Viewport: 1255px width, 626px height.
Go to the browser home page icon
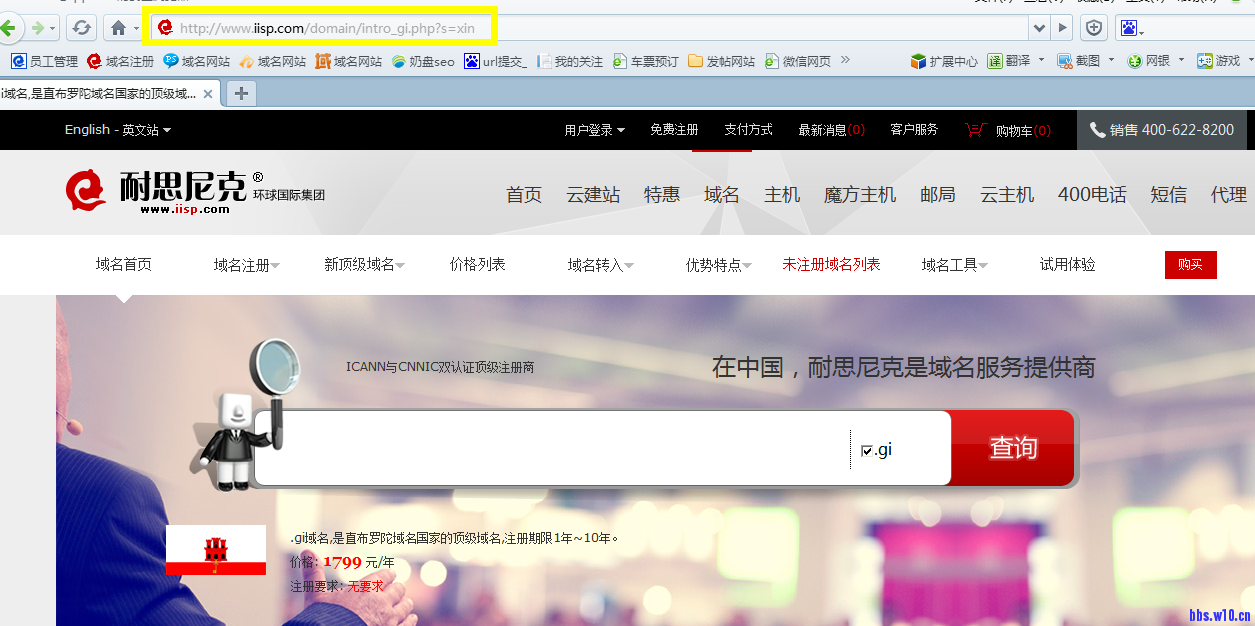pyautogui.click(x=119, y=28)
